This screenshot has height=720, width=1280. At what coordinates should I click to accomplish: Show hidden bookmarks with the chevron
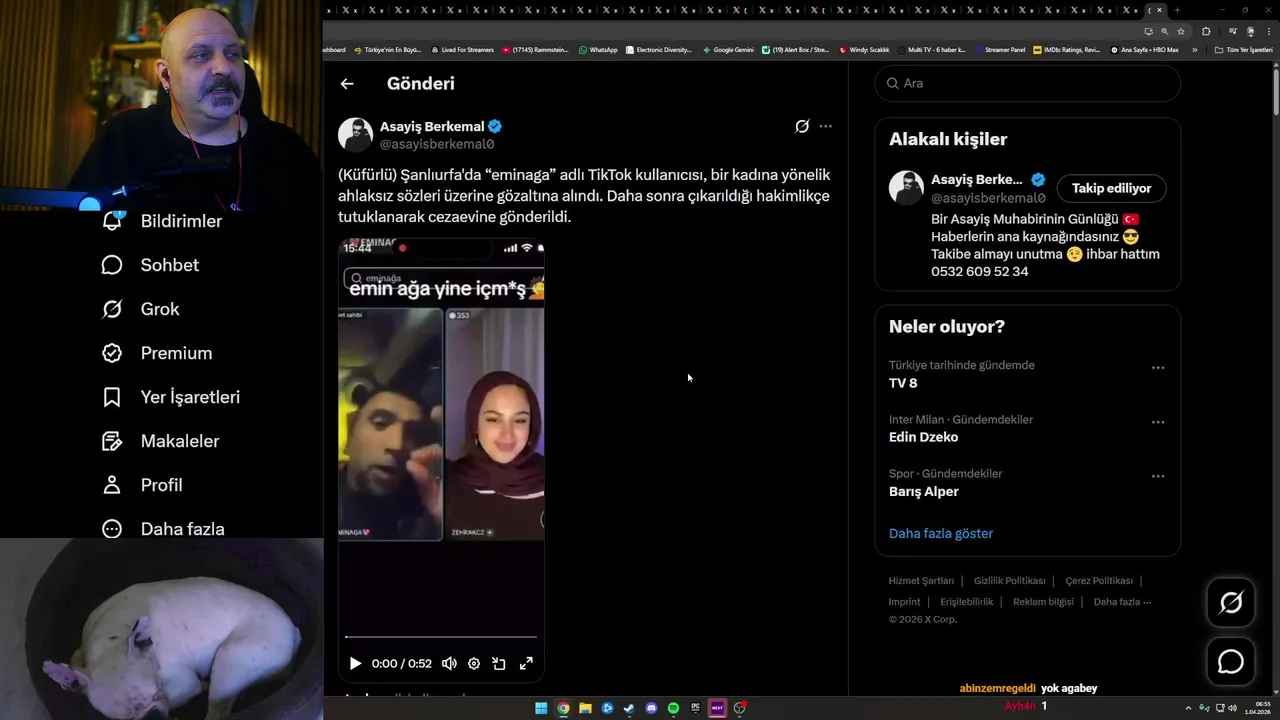click(1194, 49)
